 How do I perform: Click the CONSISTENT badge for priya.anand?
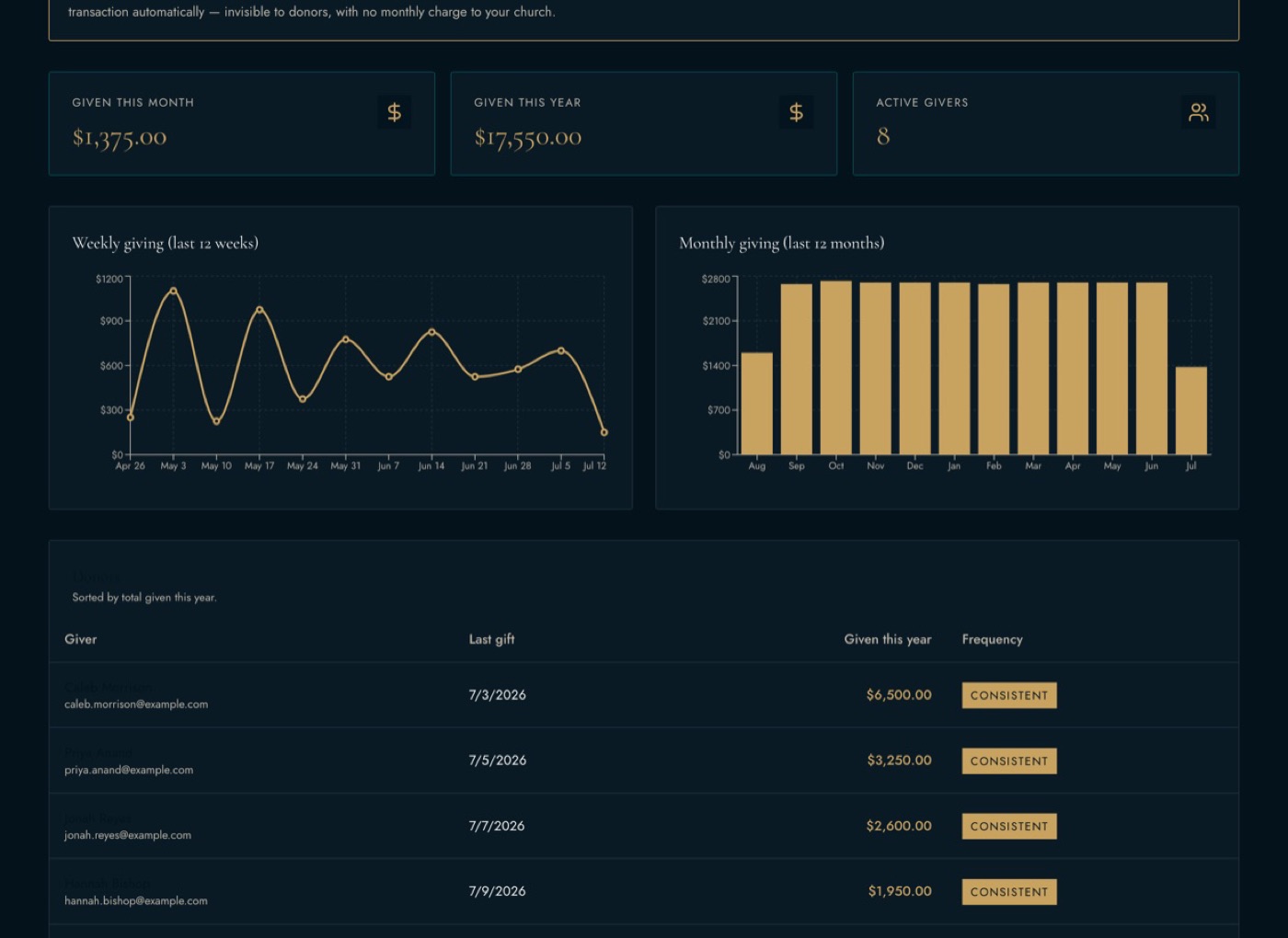tap(1009, 761)
